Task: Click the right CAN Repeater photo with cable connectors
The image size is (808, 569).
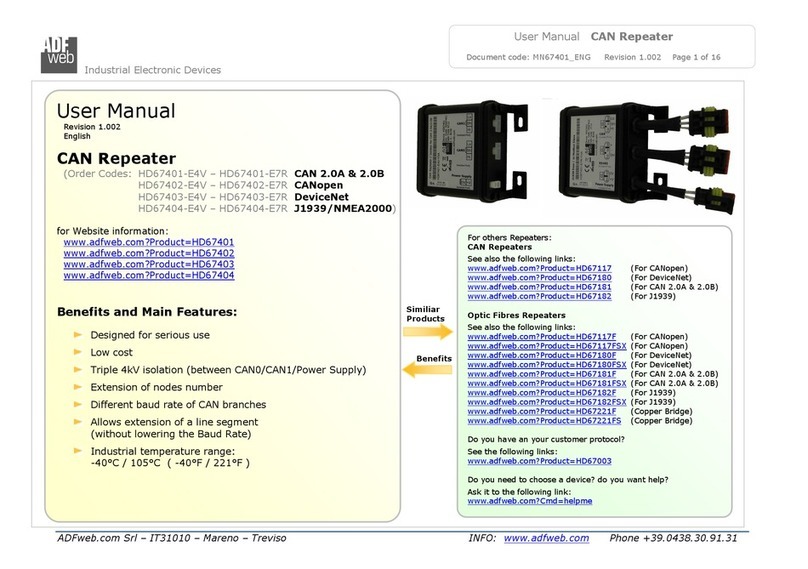Action: coord(647,158)
